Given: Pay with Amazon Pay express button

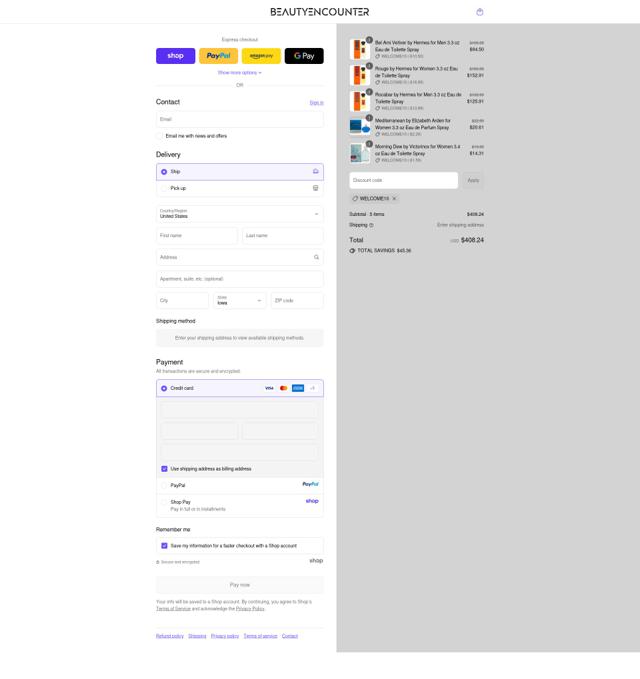Looking at the screenshot, I should tap(261, 56).
